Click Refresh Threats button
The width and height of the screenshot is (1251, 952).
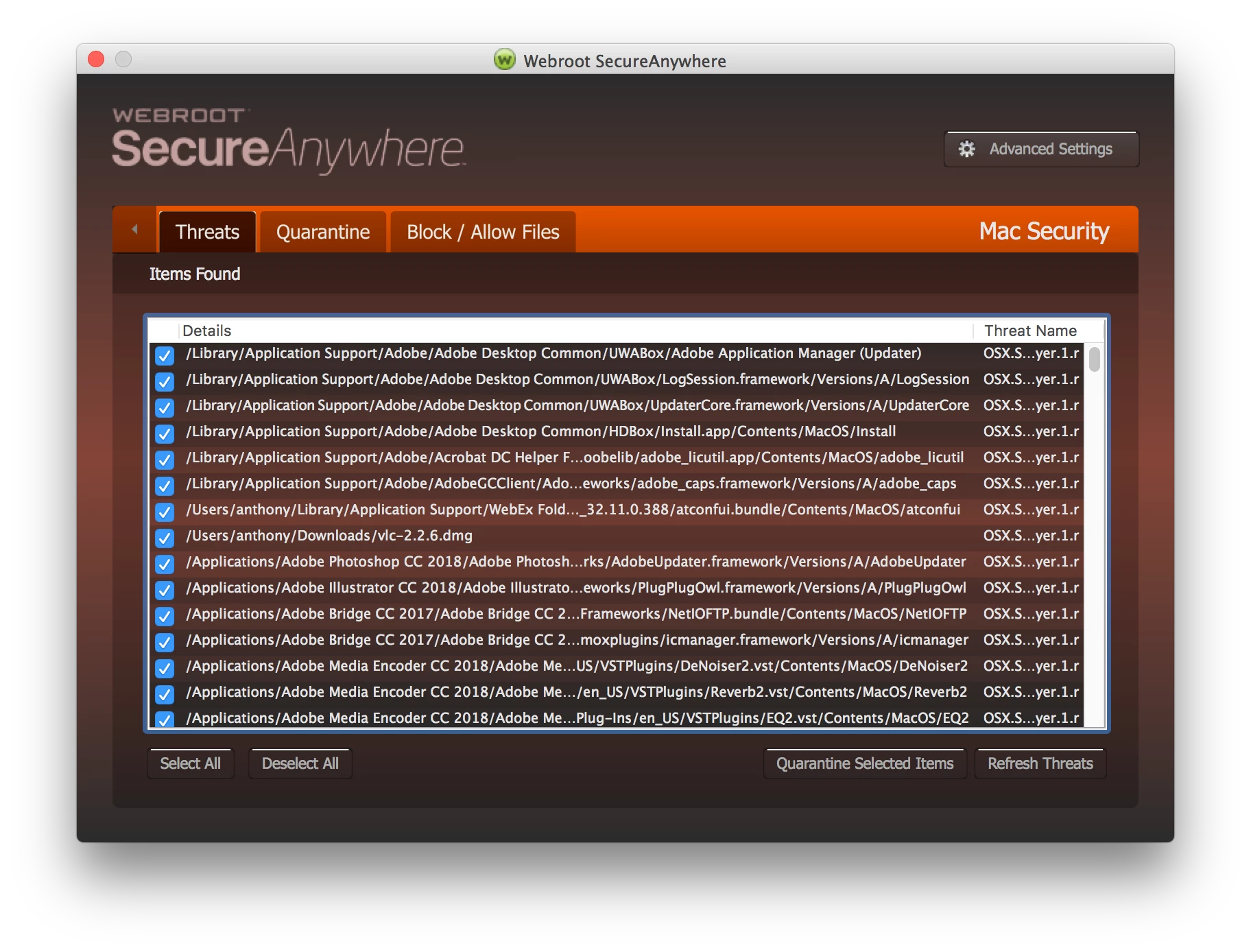point(1040,763)
